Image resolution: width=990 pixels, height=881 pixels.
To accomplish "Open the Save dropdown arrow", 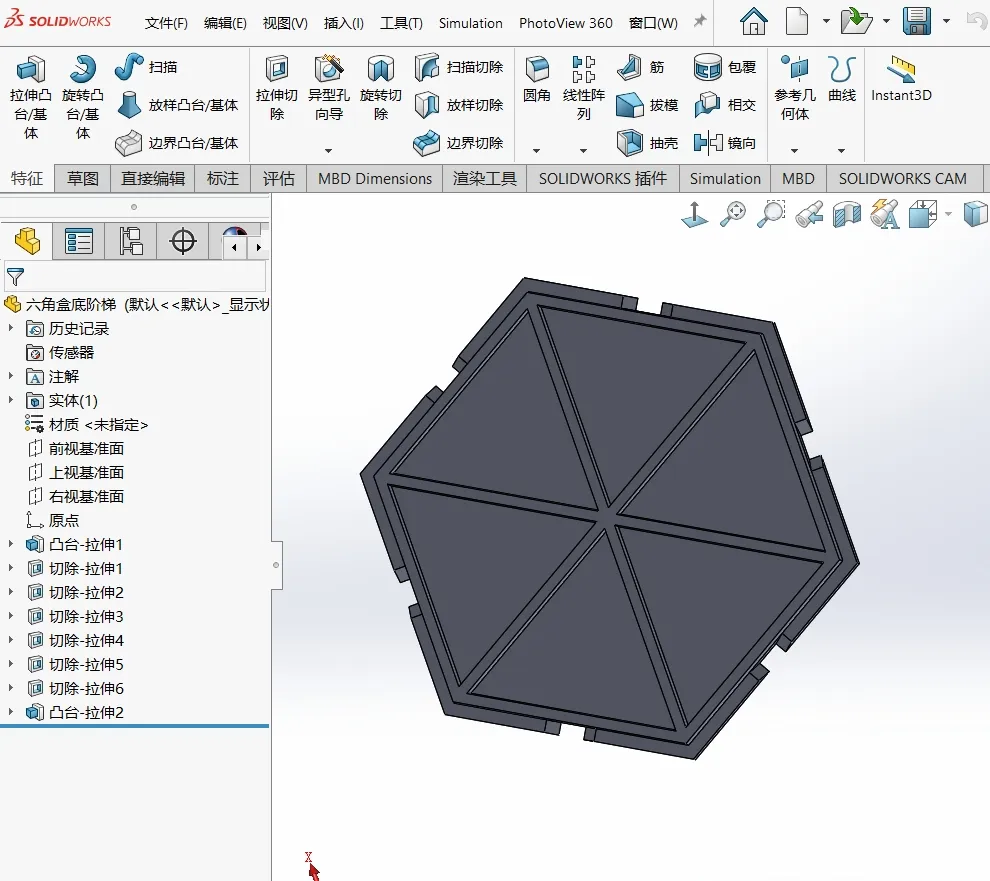I will 946,21.
